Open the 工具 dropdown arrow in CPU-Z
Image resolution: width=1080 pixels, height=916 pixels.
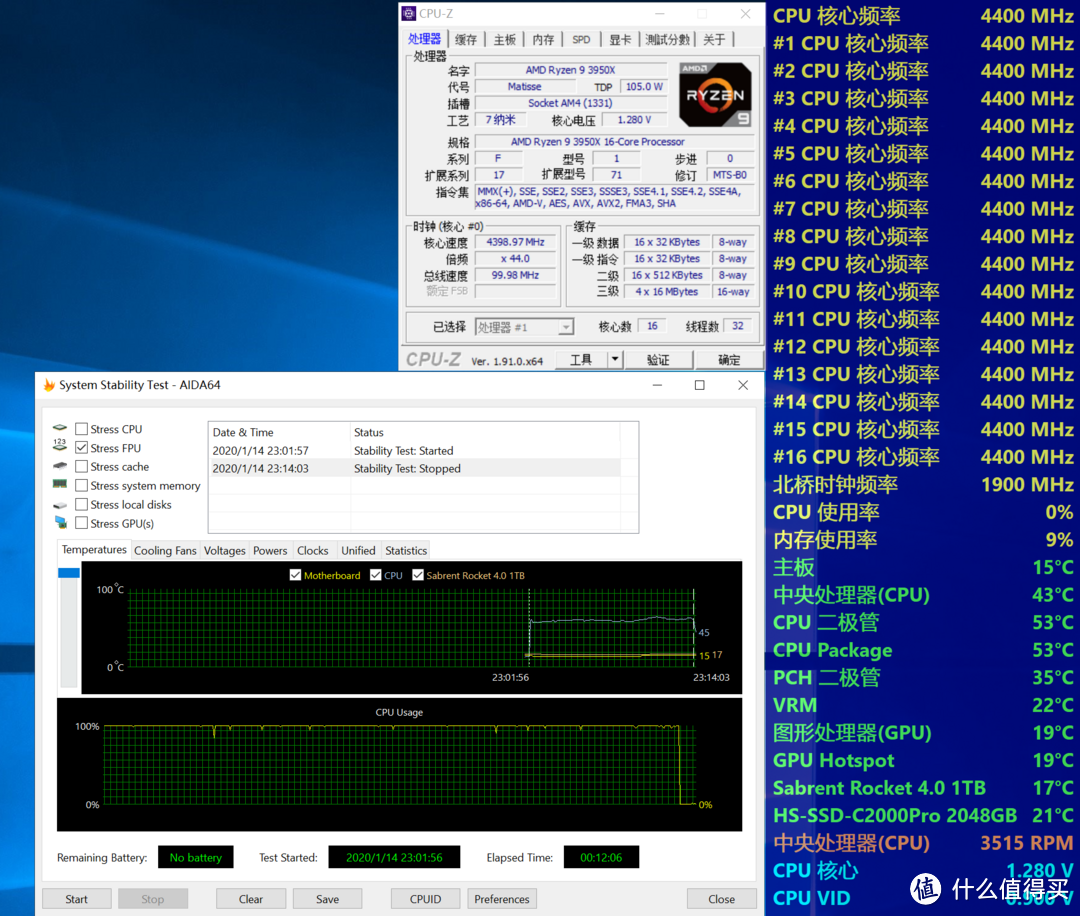point(614,360)
